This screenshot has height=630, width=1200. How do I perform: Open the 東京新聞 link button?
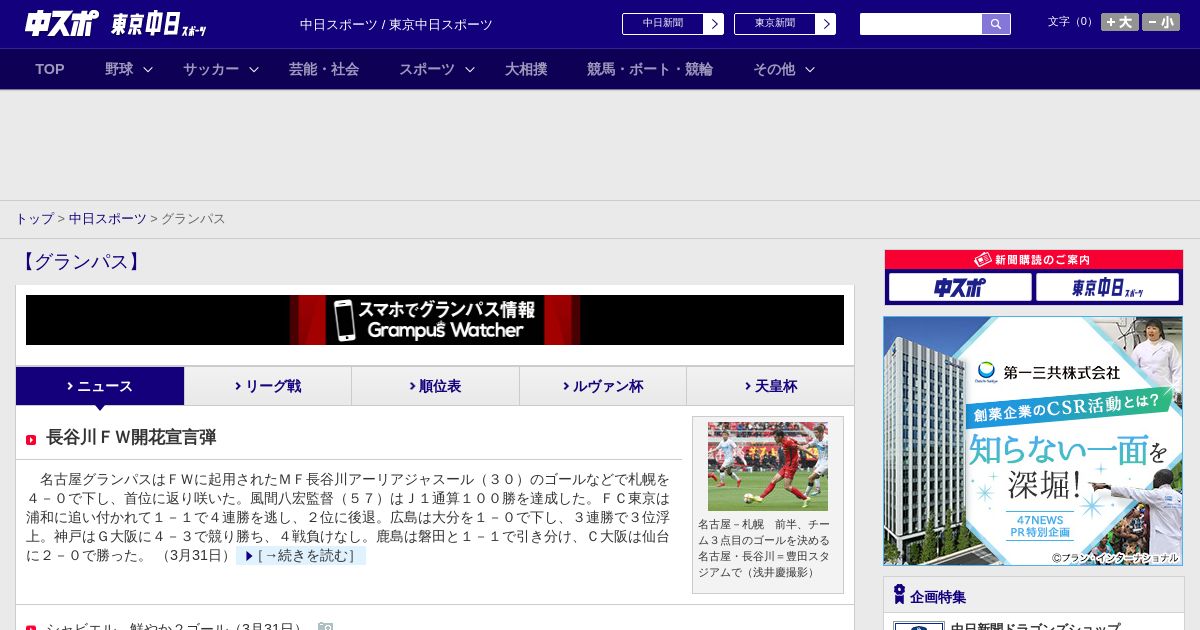pos(775,23)
